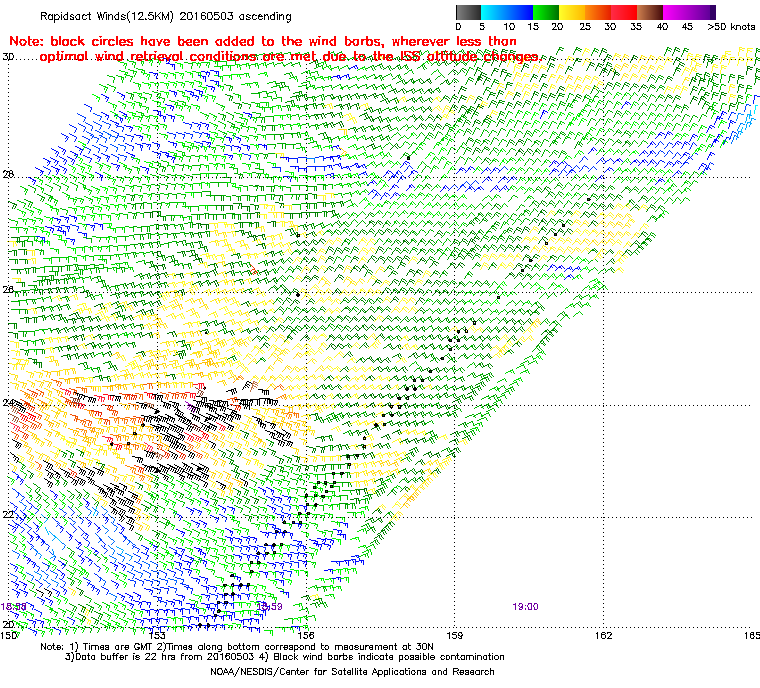Click the '>50 knots' legend label
This screenshot has height=688, width=760.
(731, 27)
